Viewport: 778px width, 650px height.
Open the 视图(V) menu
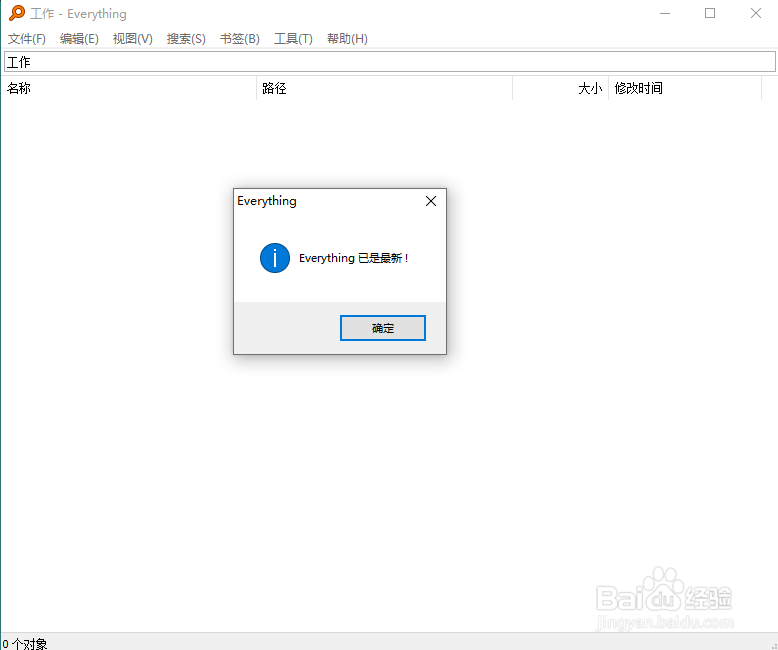(132, 39)
